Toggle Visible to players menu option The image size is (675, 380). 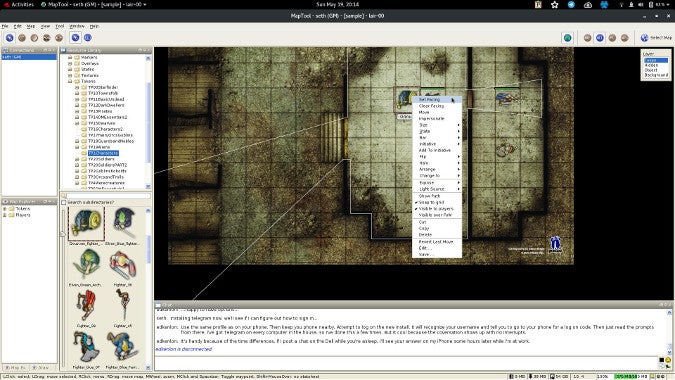coord(437,209)
